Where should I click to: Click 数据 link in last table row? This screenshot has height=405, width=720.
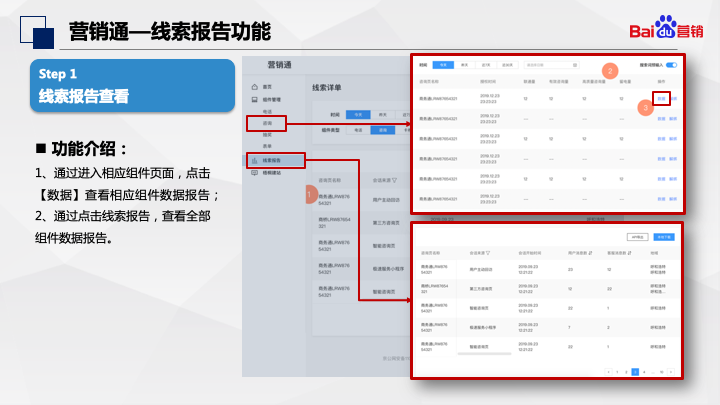661,199
